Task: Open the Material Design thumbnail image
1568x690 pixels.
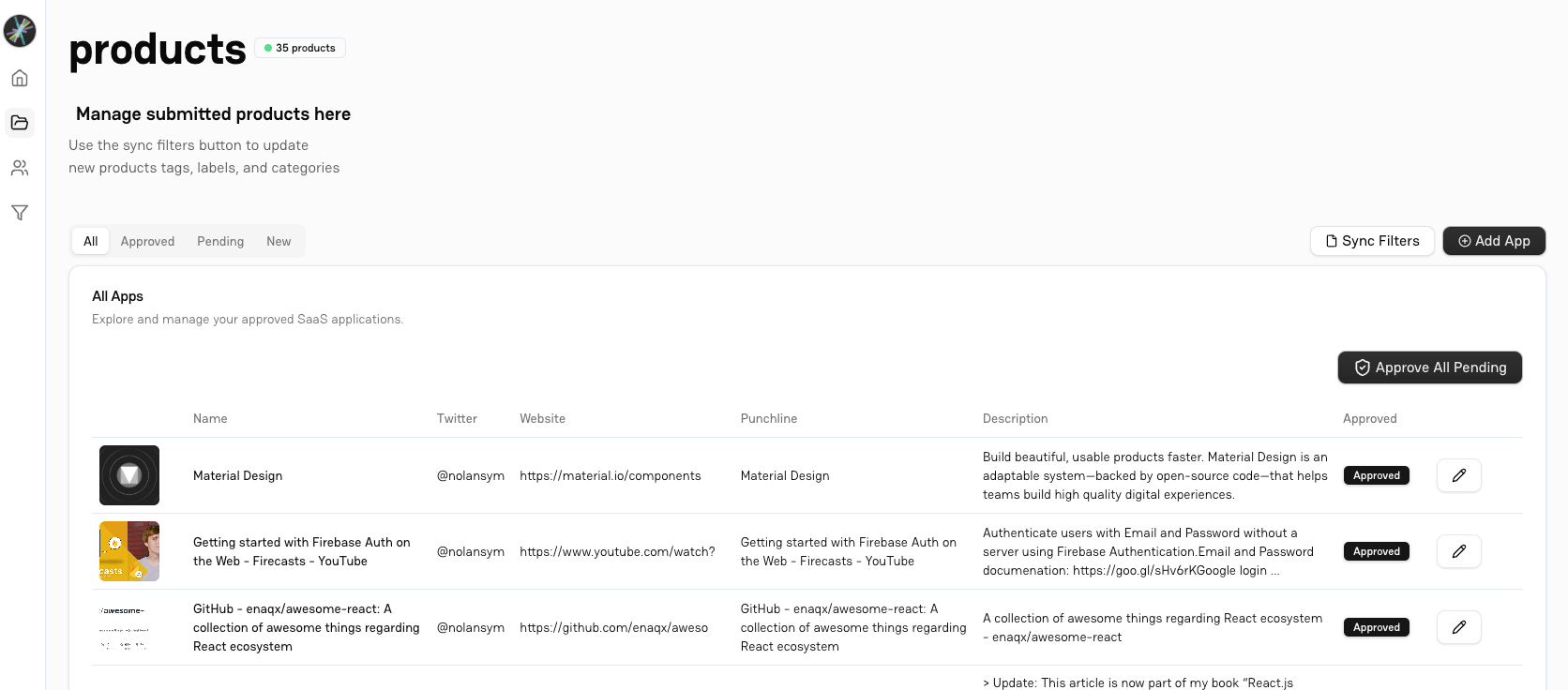Action: [129, 475]
